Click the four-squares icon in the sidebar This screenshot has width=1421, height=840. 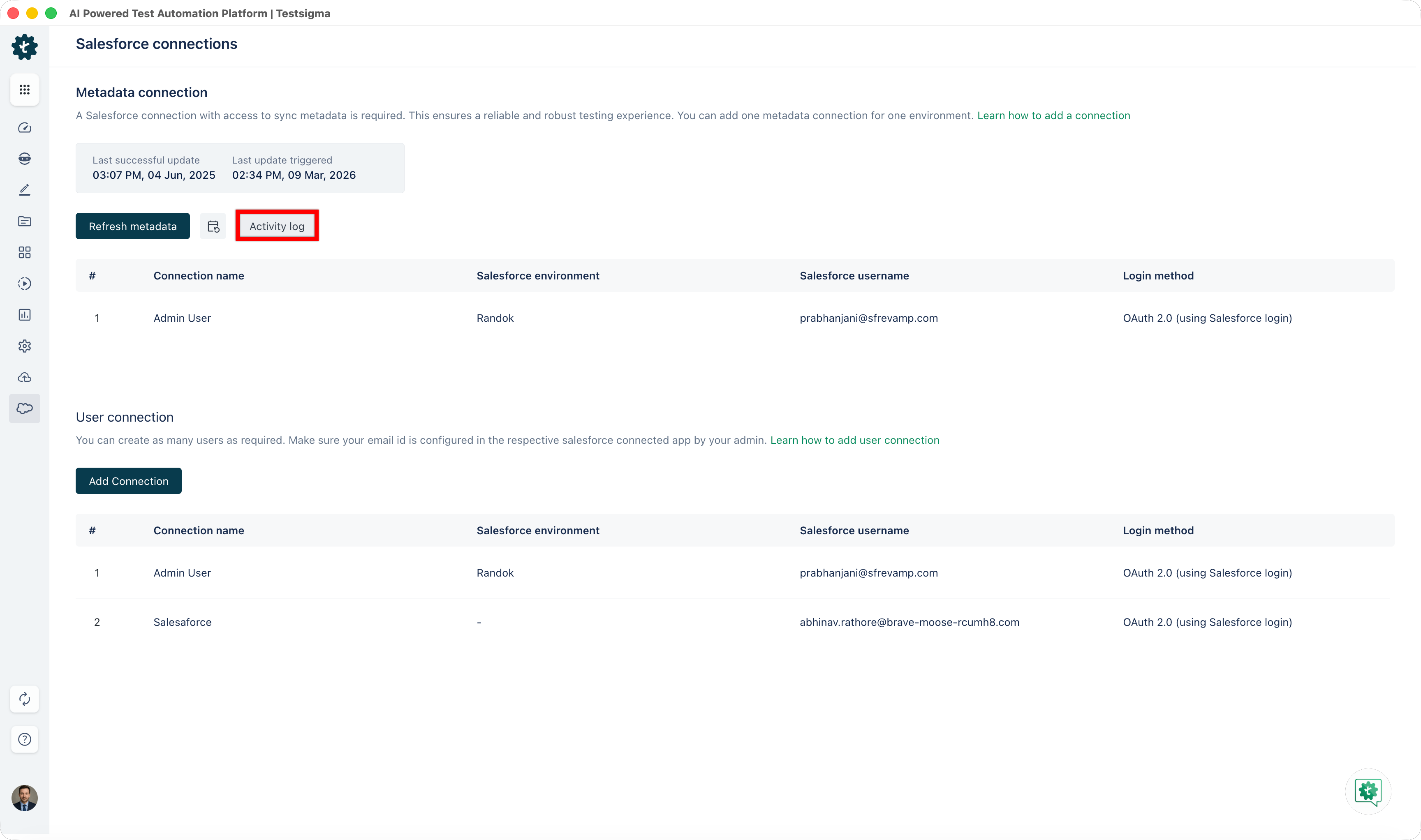click(24, 252)
